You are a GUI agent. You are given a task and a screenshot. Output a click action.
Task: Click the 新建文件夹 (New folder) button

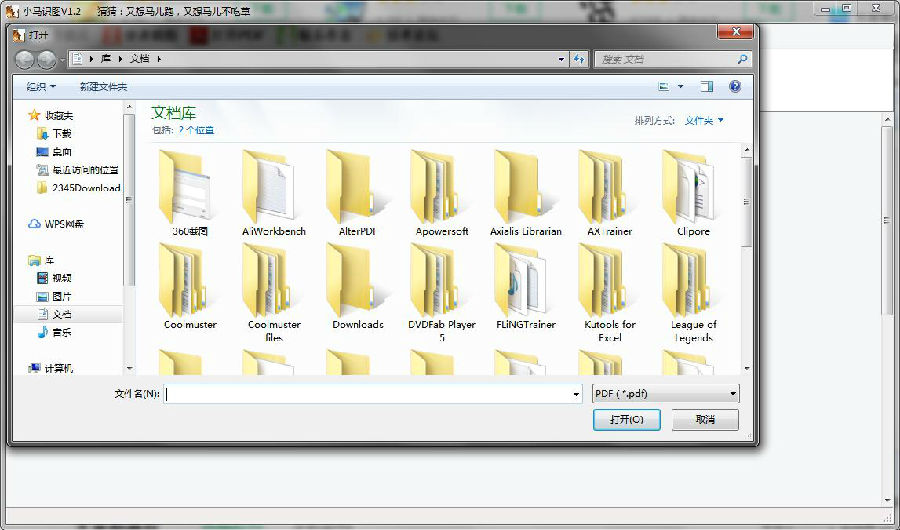(x=104, y=87)
